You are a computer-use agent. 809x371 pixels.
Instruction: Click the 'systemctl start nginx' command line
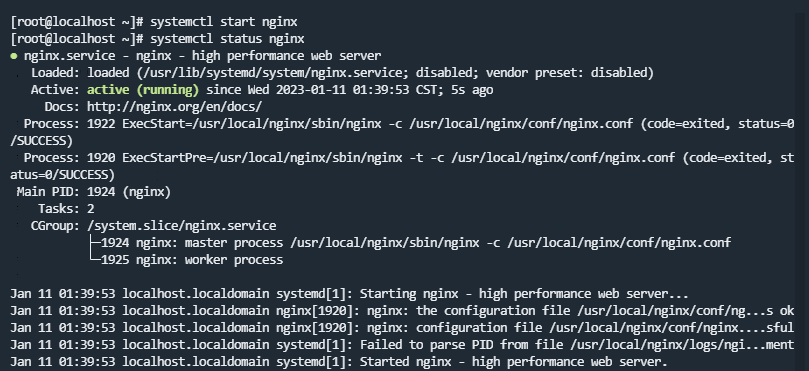click(x=154, y=22)
